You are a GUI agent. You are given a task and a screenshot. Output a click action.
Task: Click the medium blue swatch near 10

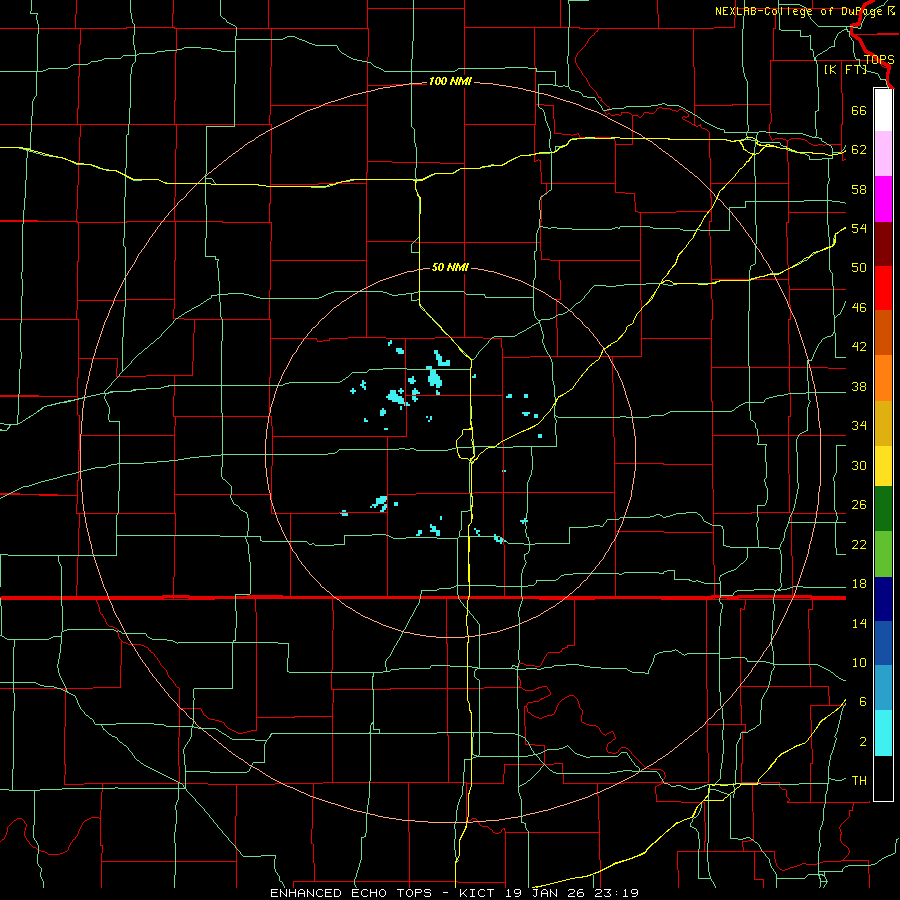[883, 643]
